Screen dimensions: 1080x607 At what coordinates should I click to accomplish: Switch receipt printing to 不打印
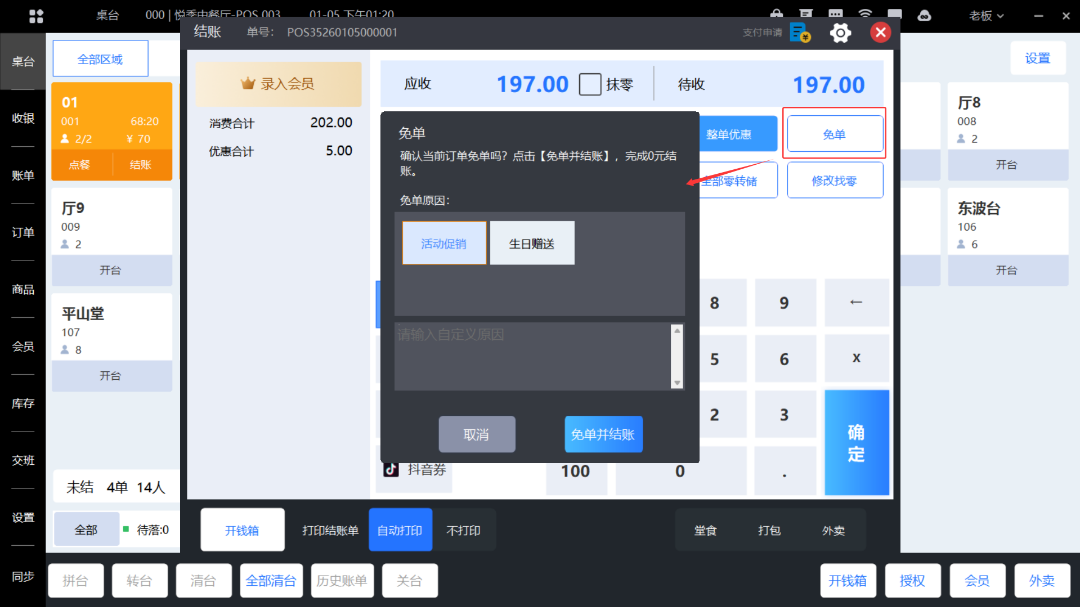pos(465,529)
